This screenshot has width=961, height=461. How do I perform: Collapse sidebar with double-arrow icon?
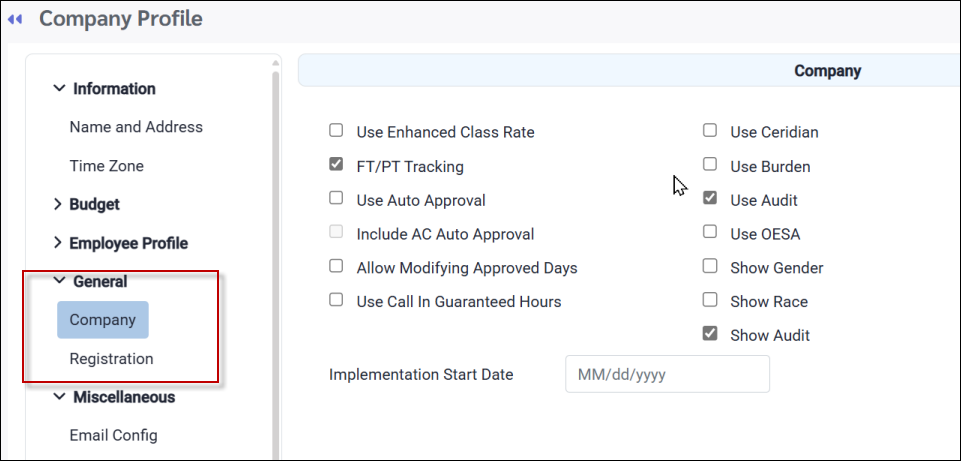click(15, 19)
